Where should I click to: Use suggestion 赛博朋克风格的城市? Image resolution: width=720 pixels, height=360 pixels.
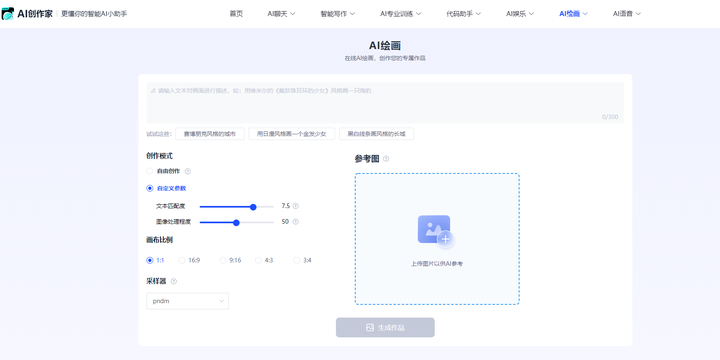pyautogui.click(x=210, y=134)
